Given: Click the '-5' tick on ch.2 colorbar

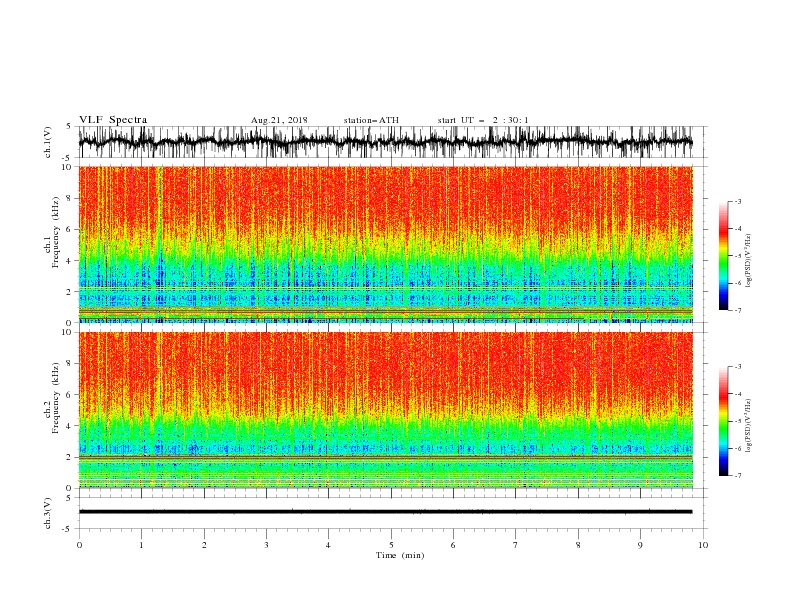Looking at the screenshot, I should pos(737,421).
